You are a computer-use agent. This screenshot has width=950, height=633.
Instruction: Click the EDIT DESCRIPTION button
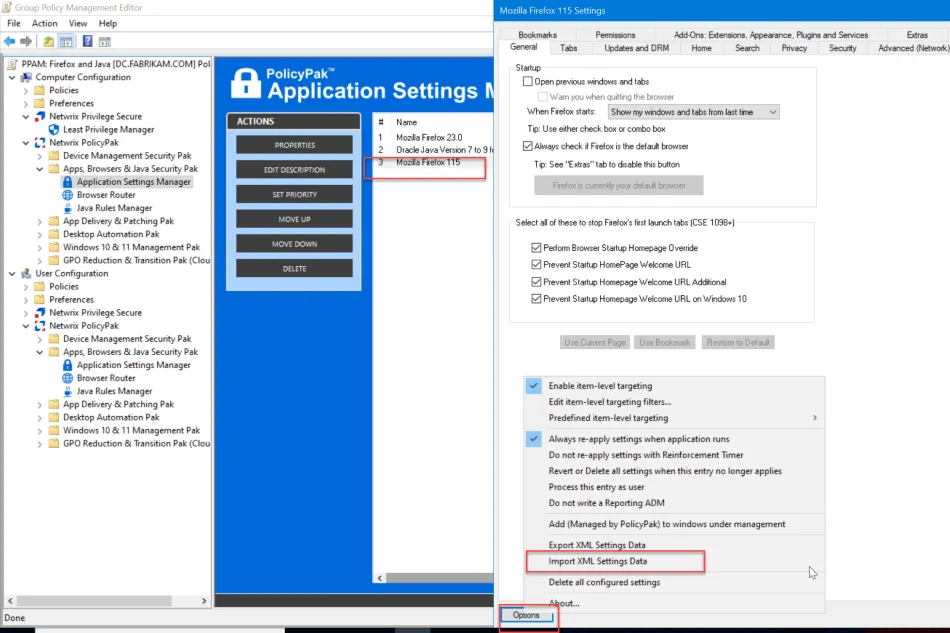tap(294, 170)
